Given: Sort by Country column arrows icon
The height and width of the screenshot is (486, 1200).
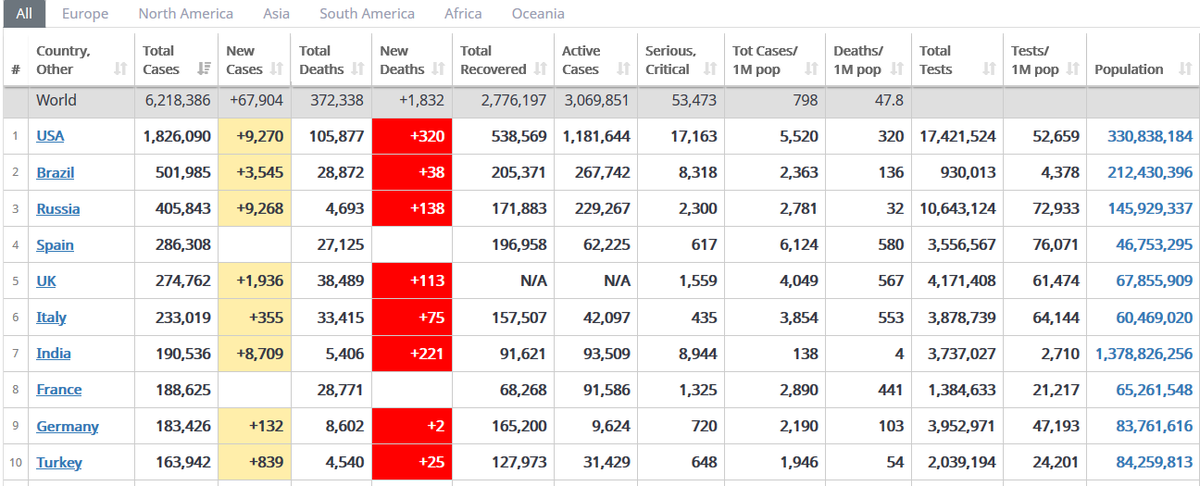Looking at the screenshot, I should coord(120,69).
